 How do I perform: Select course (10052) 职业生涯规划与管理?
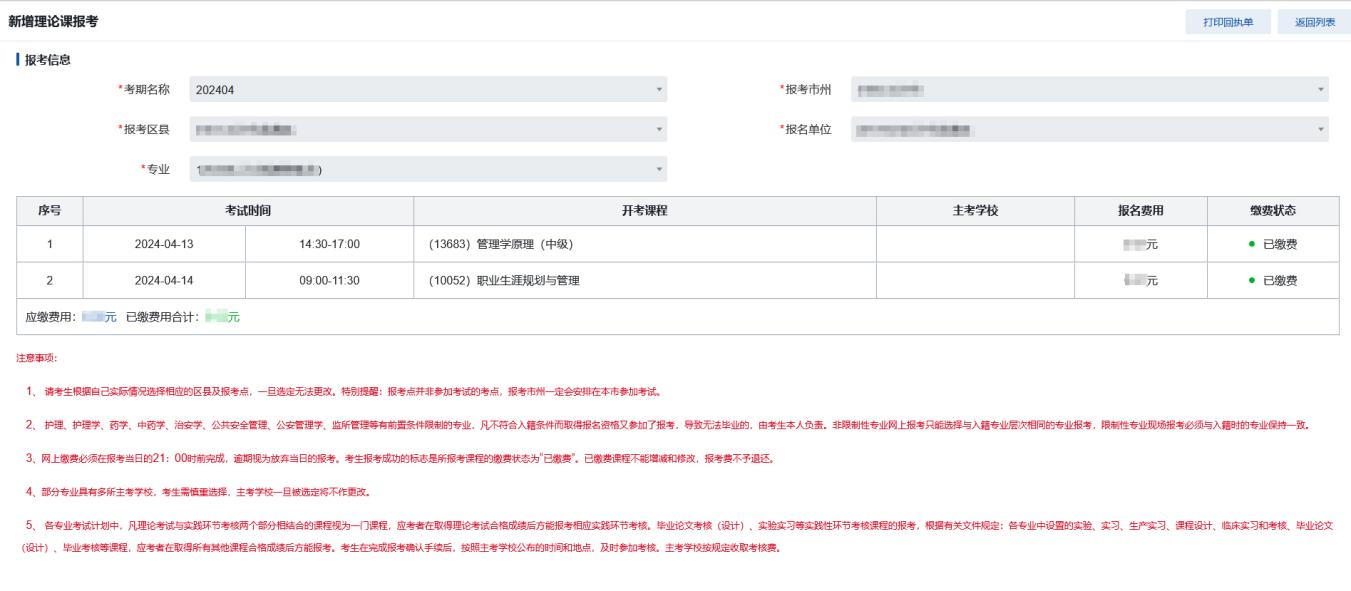(504, 281)
